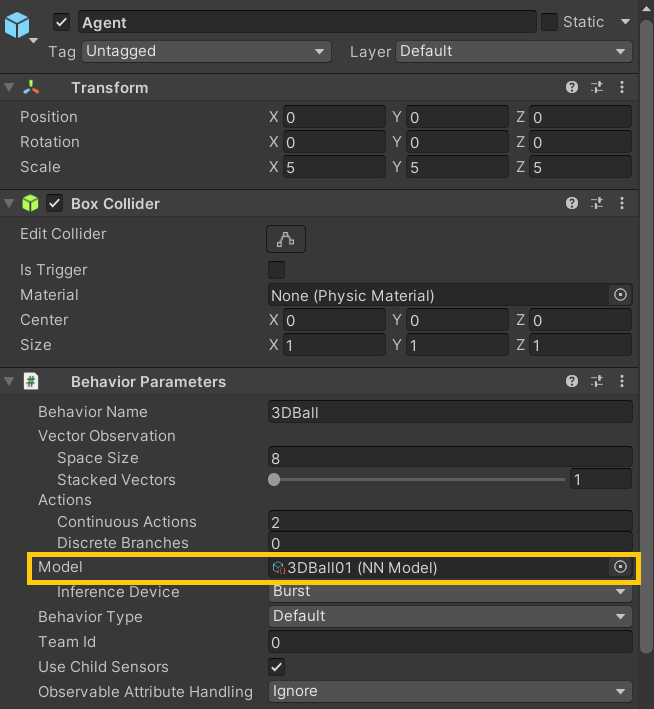Toggle the Agent active checkbox
Screen dimensions: 654x709
click(x=62, y=22)
